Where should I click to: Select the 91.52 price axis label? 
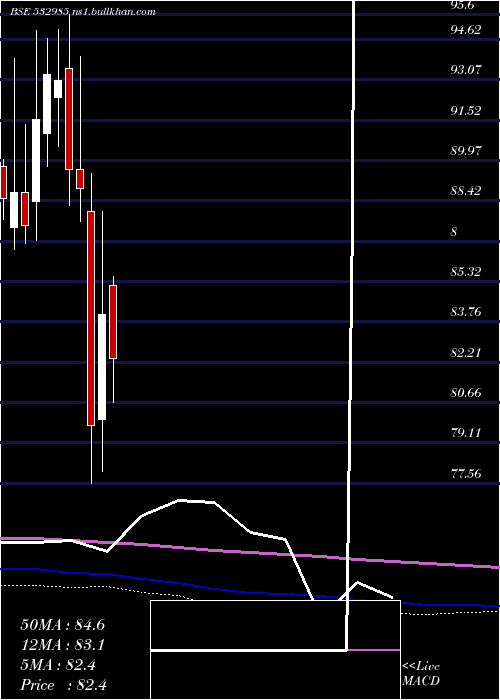click(x=466, y=110)
